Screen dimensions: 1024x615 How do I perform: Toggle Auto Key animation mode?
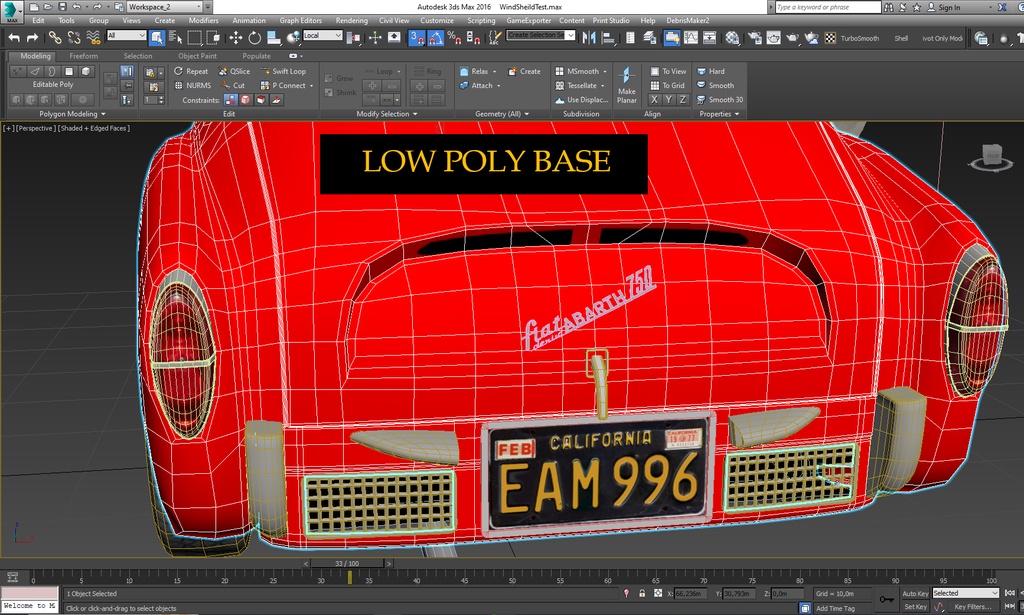pos(915,593)
